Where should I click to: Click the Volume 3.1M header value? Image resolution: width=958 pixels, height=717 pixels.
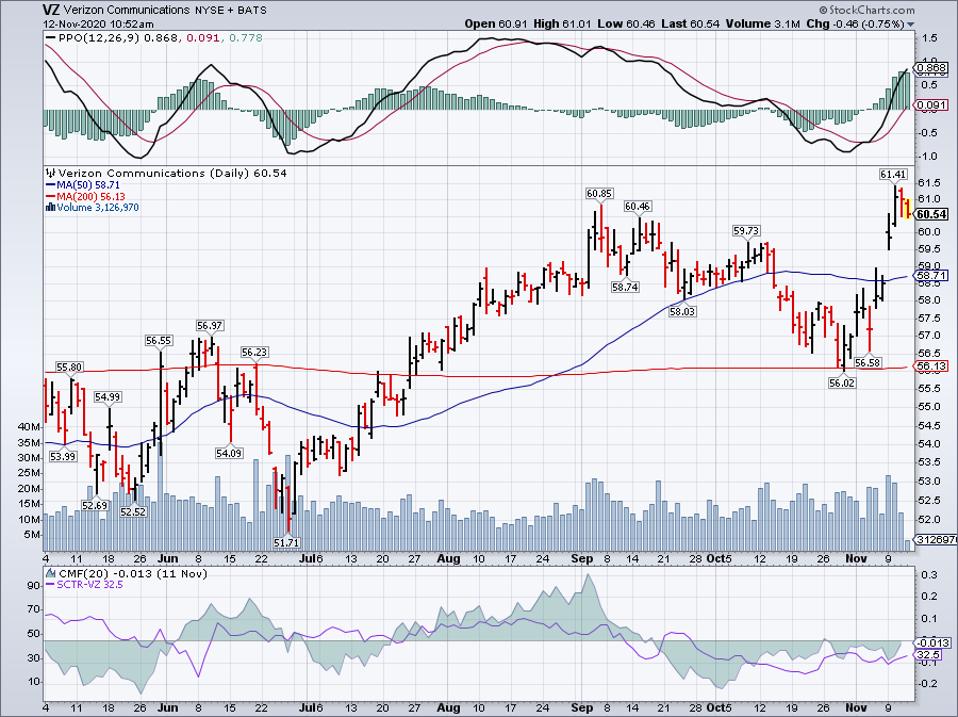pyautogui.click(x=762, y=24)
